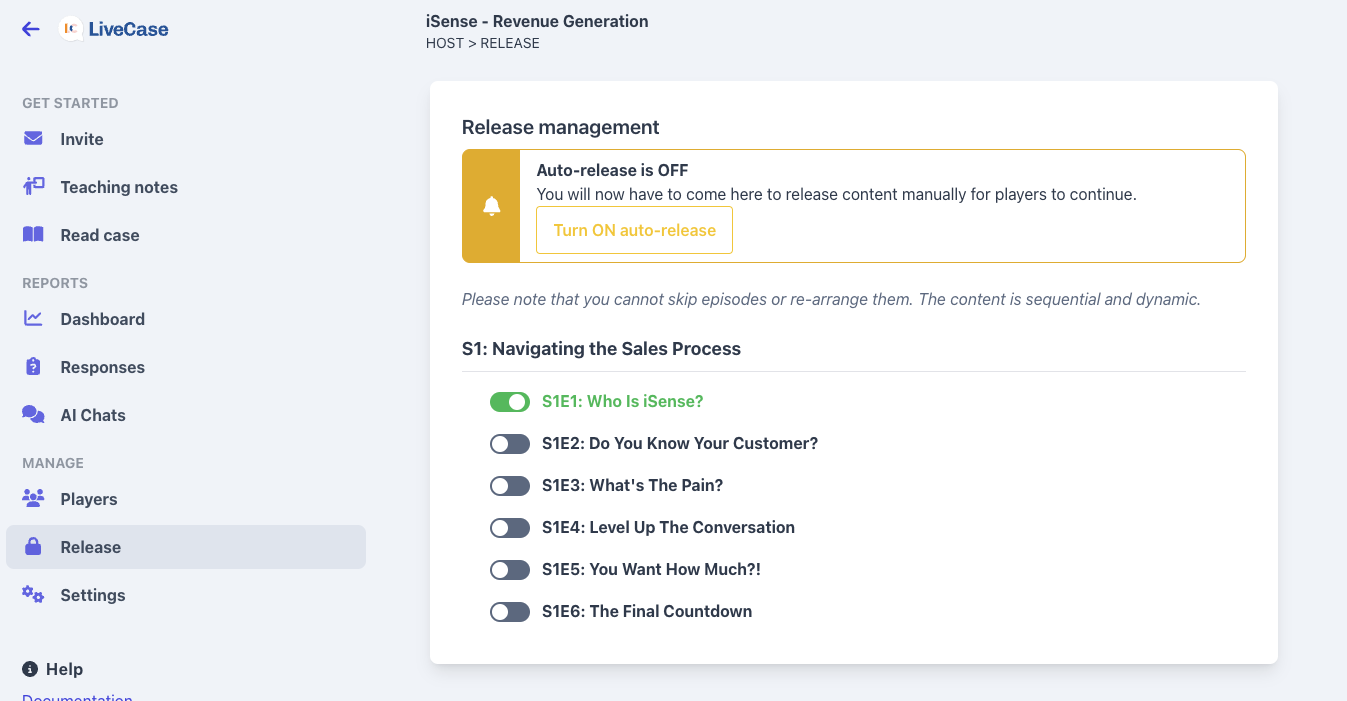Screen dimensions: 1347x701
Task: Toggle S1E4: Level Up The Conversation on
Action: coord(510,528)
